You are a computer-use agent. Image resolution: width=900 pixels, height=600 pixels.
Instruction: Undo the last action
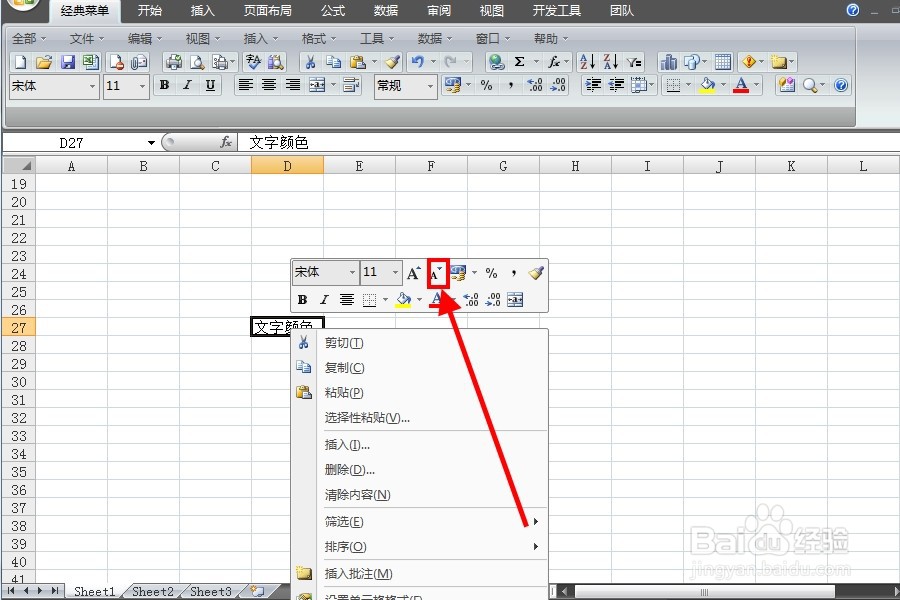(x=417, y=62)
